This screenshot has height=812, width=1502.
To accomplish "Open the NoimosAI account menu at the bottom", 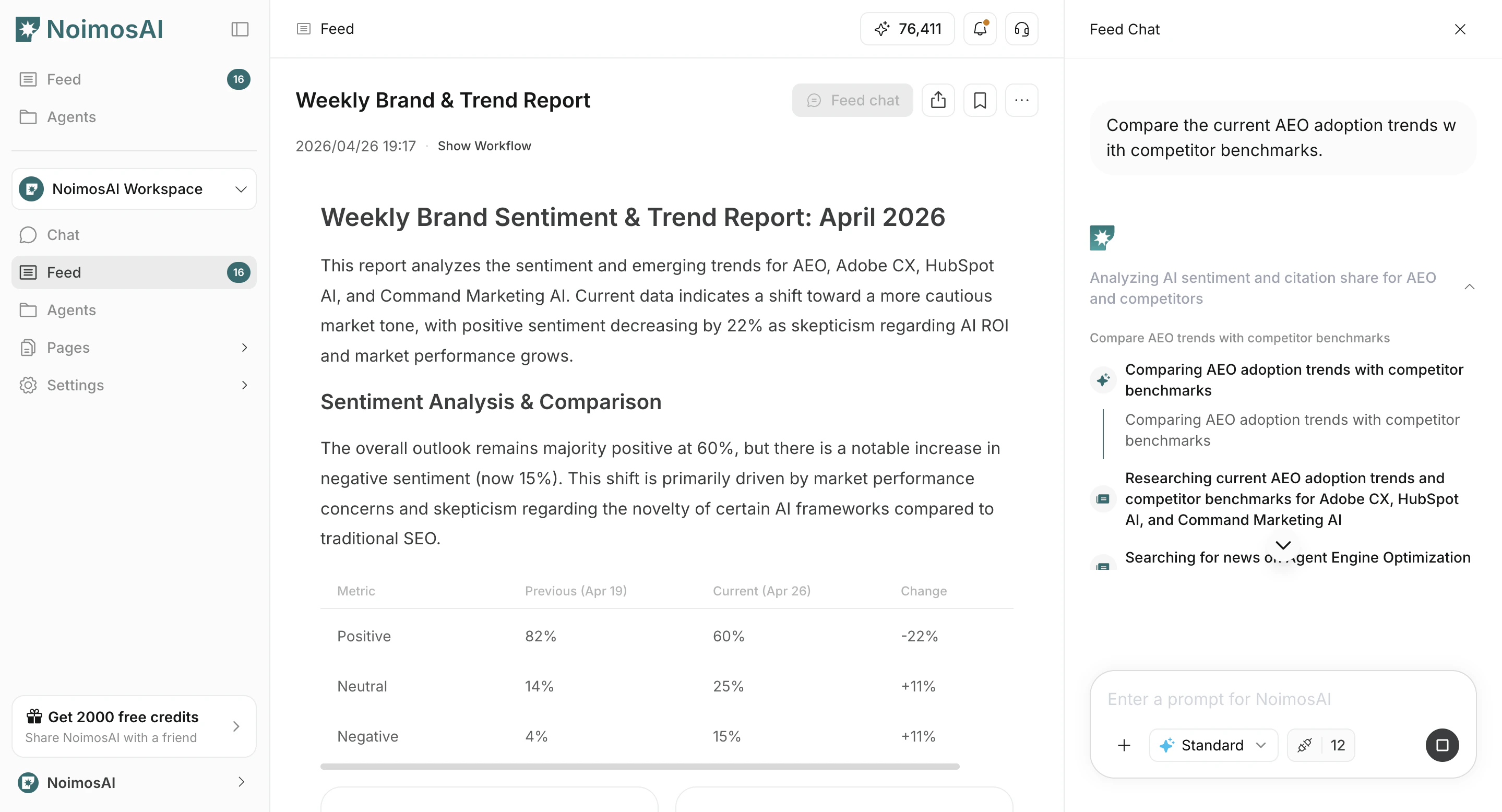I will (134, 782).
